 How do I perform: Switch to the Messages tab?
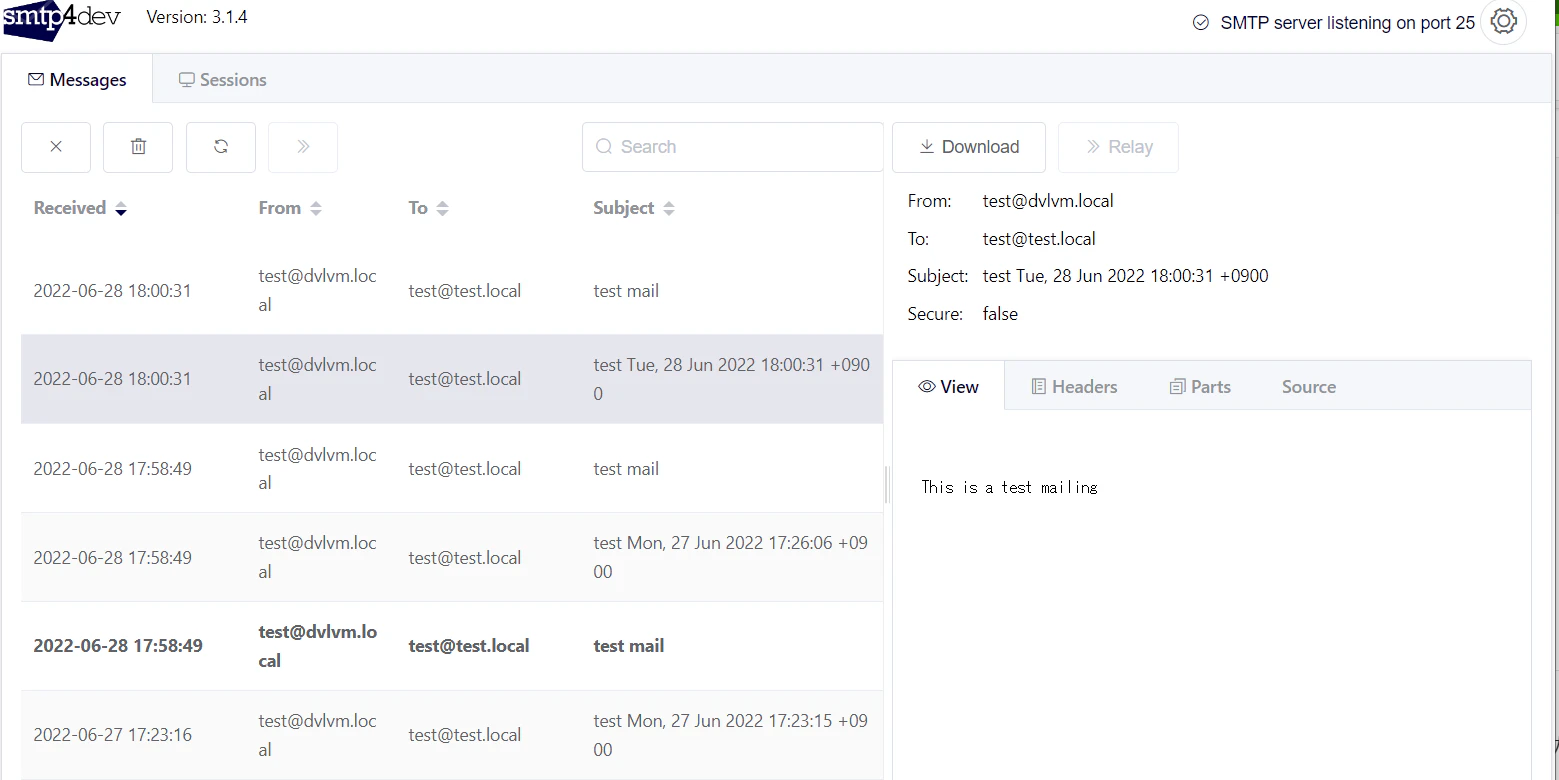coord(77,80)
